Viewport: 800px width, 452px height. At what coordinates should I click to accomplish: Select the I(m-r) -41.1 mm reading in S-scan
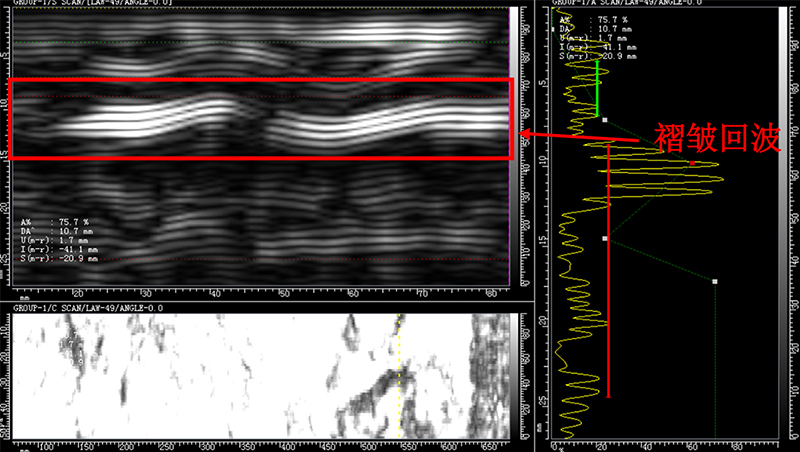[59, 249]
